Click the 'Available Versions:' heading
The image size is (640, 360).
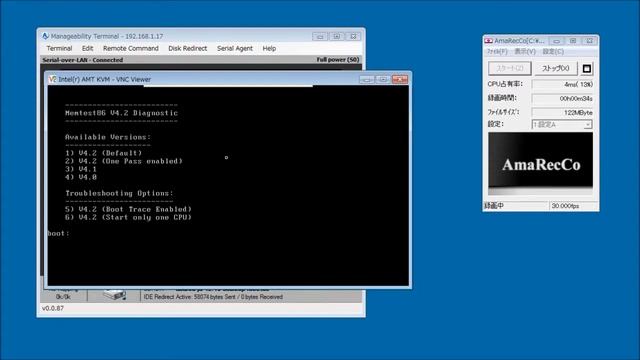(108, 137)
